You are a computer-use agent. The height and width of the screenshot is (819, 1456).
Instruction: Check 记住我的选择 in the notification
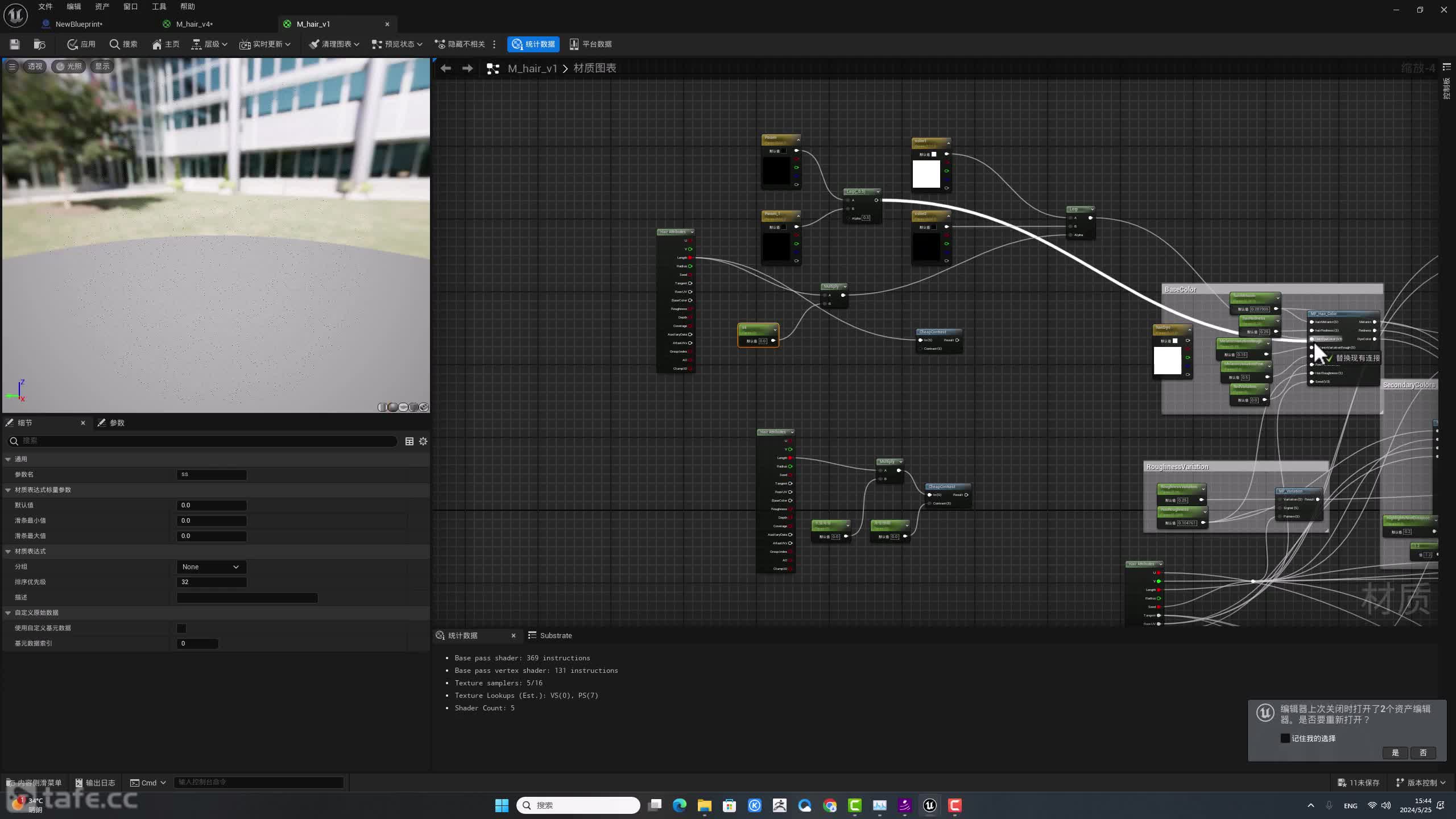pos(1285,738)
